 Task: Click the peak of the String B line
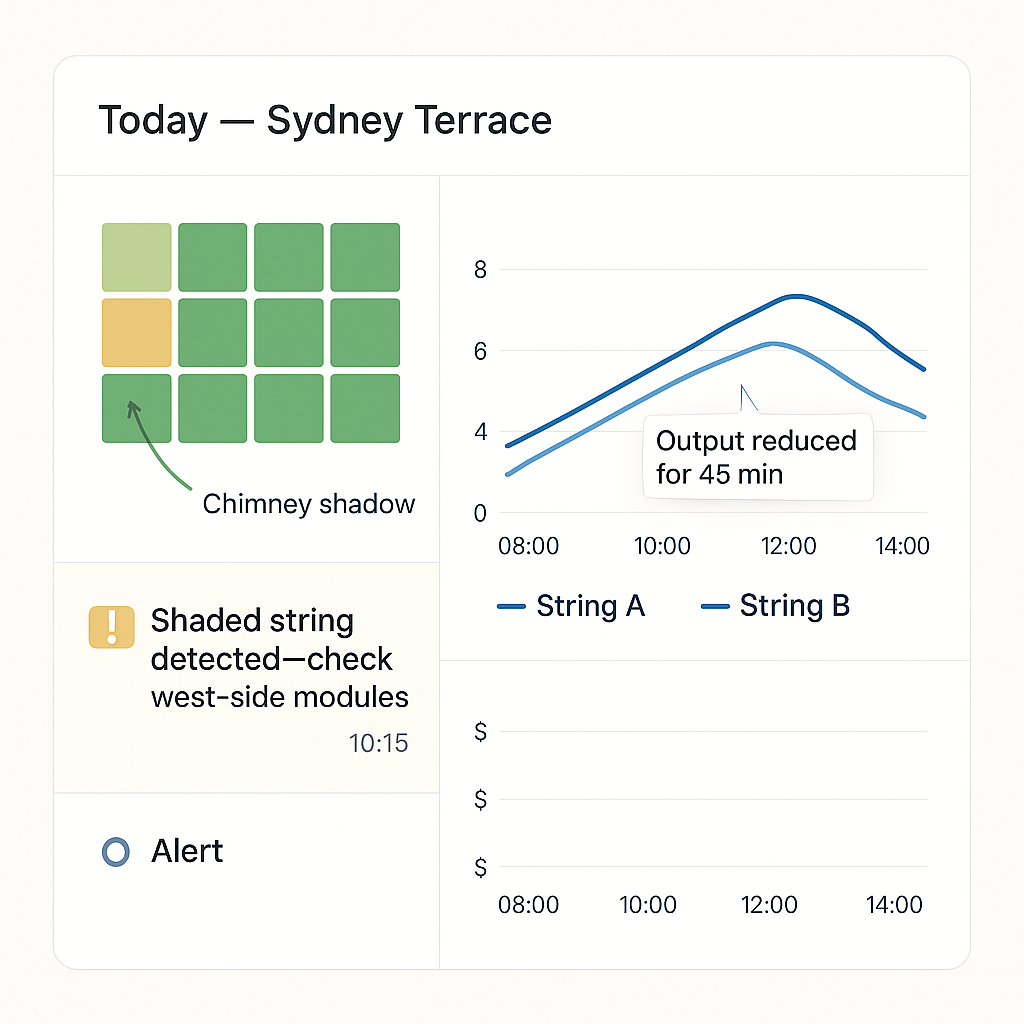(772, 343)
